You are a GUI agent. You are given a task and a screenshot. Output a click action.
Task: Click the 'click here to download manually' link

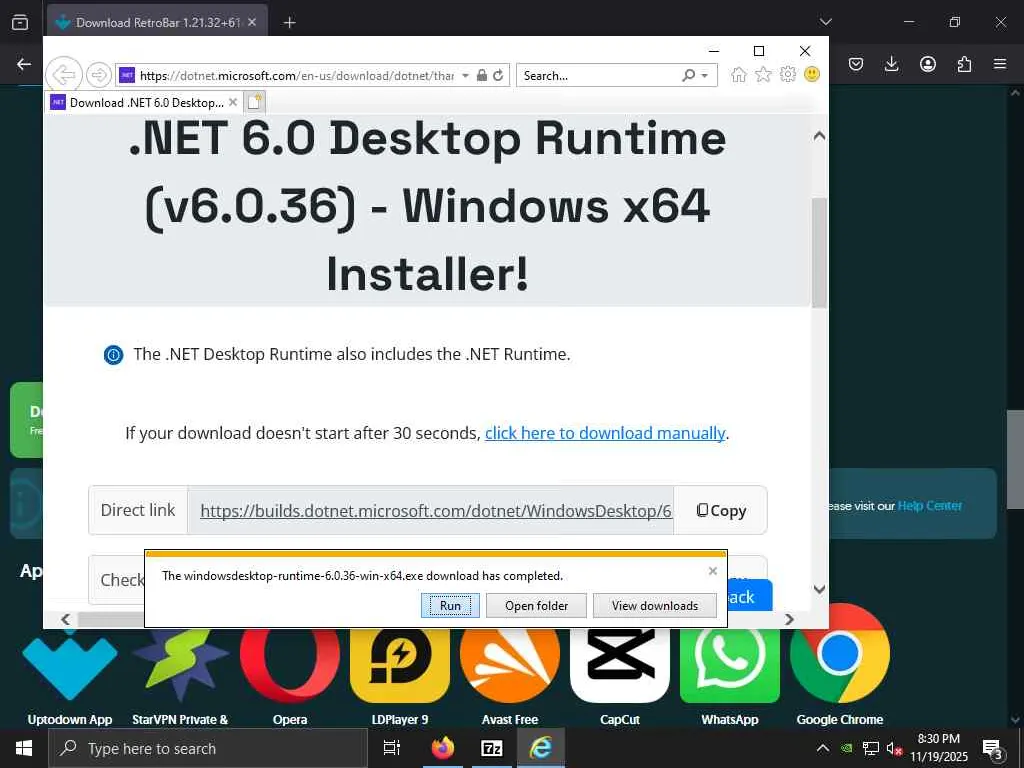(605, 433)
